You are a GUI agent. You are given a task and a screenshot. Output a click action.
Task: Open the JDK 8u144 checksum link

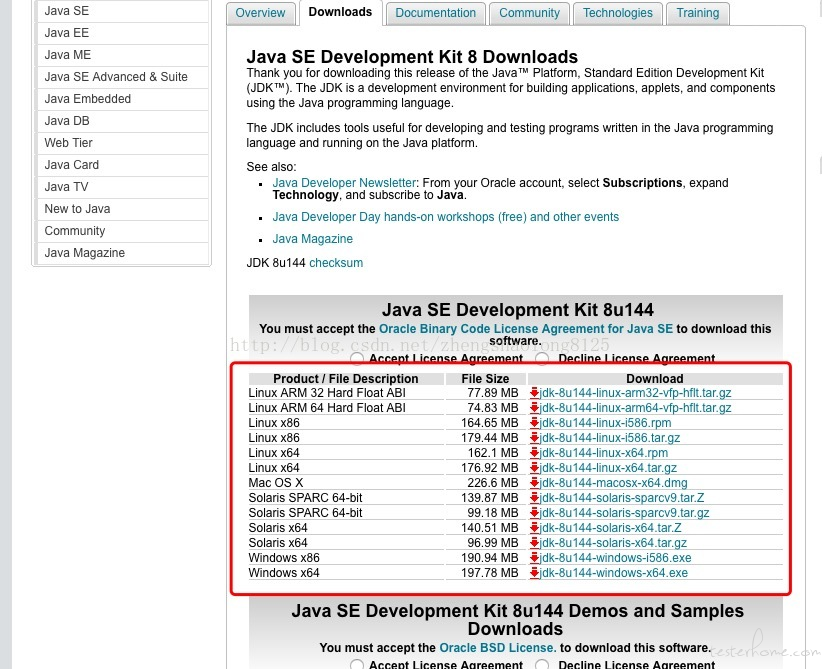pyautogui.click(x=336, y=263)
